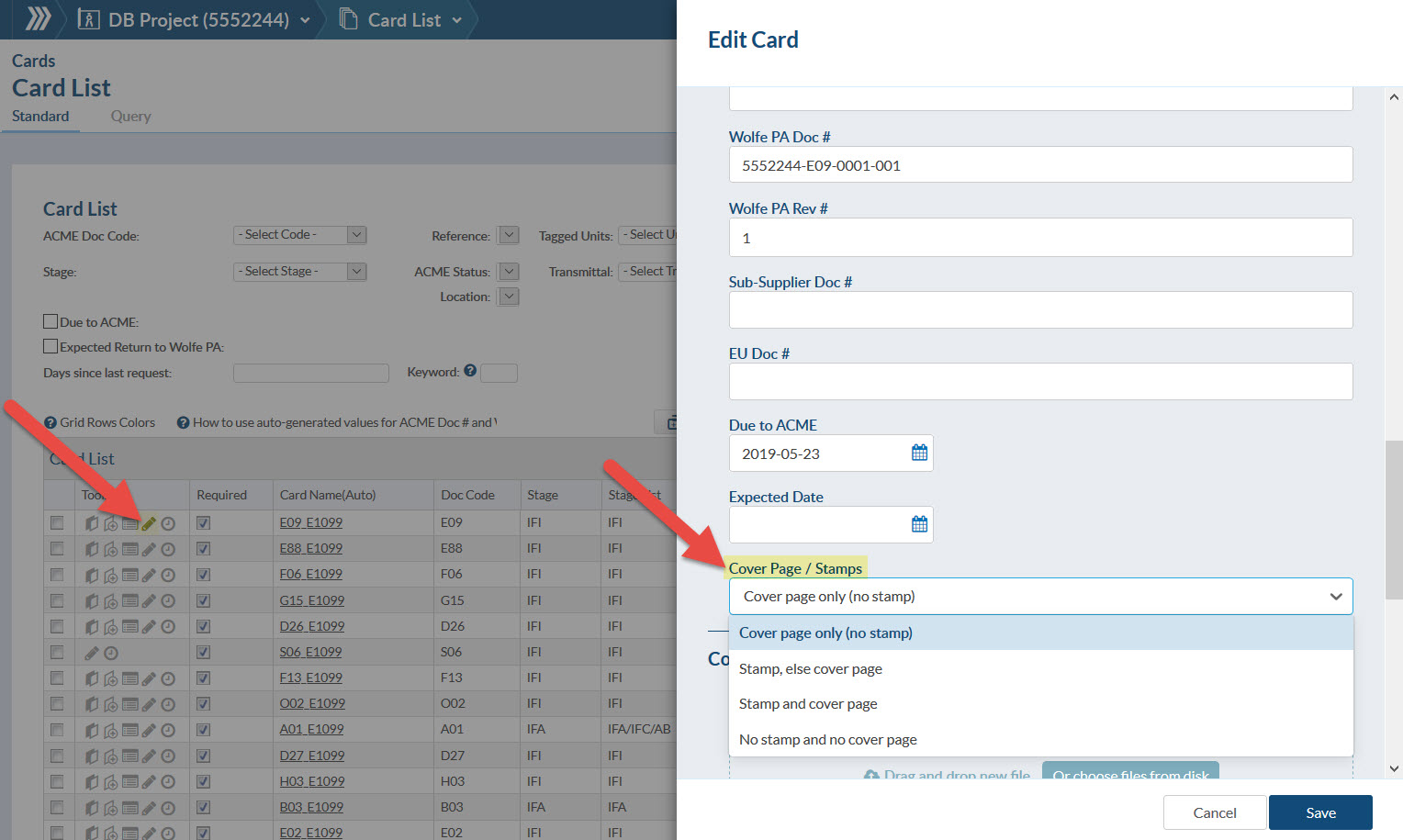Choose 'Cover page only (no stamp)' option

1040,633
